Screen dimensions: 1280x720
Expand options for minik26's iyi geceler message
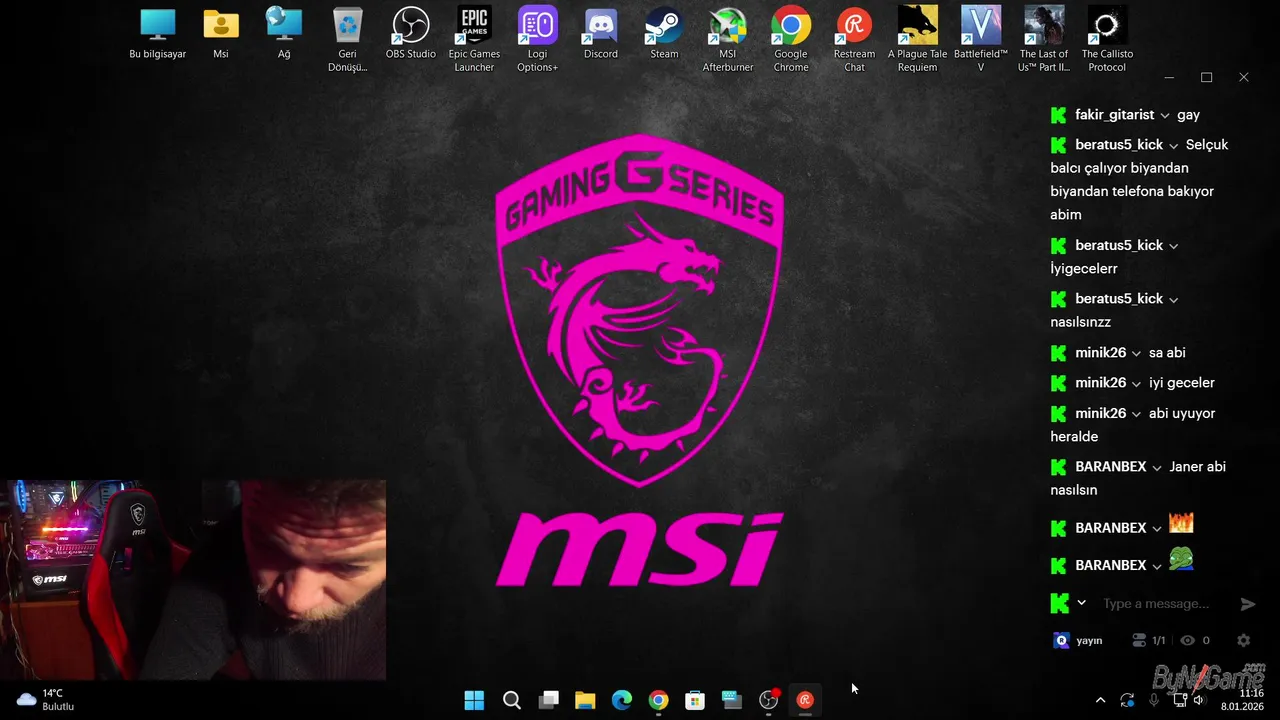1136,384
